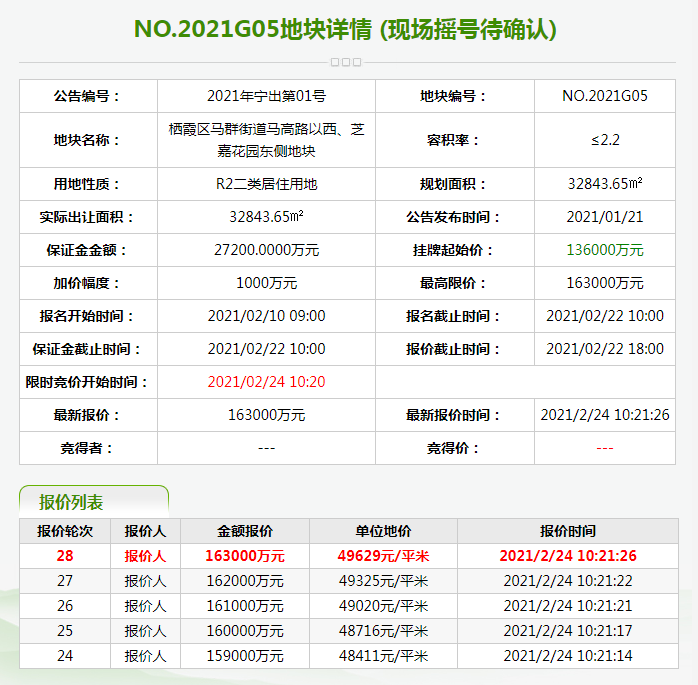698x685 pixels.
Task: Select unit price 49020元/平米
Action: pyautogui.click(x=383, y=605)
